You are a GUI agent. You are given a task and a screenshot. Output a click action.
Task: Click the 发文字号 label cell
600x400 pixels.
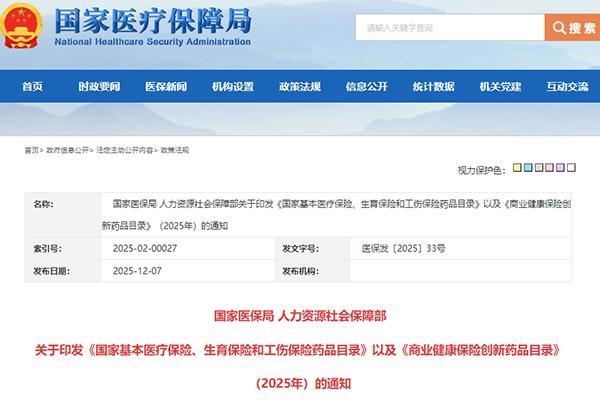(313, 248)
